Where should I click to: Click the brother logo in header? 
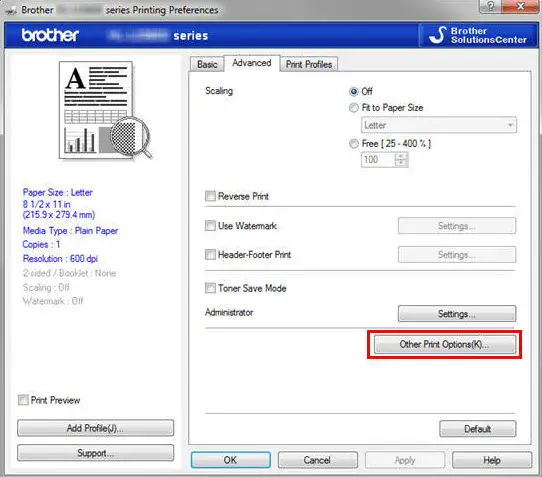click(x=50, y=35)
